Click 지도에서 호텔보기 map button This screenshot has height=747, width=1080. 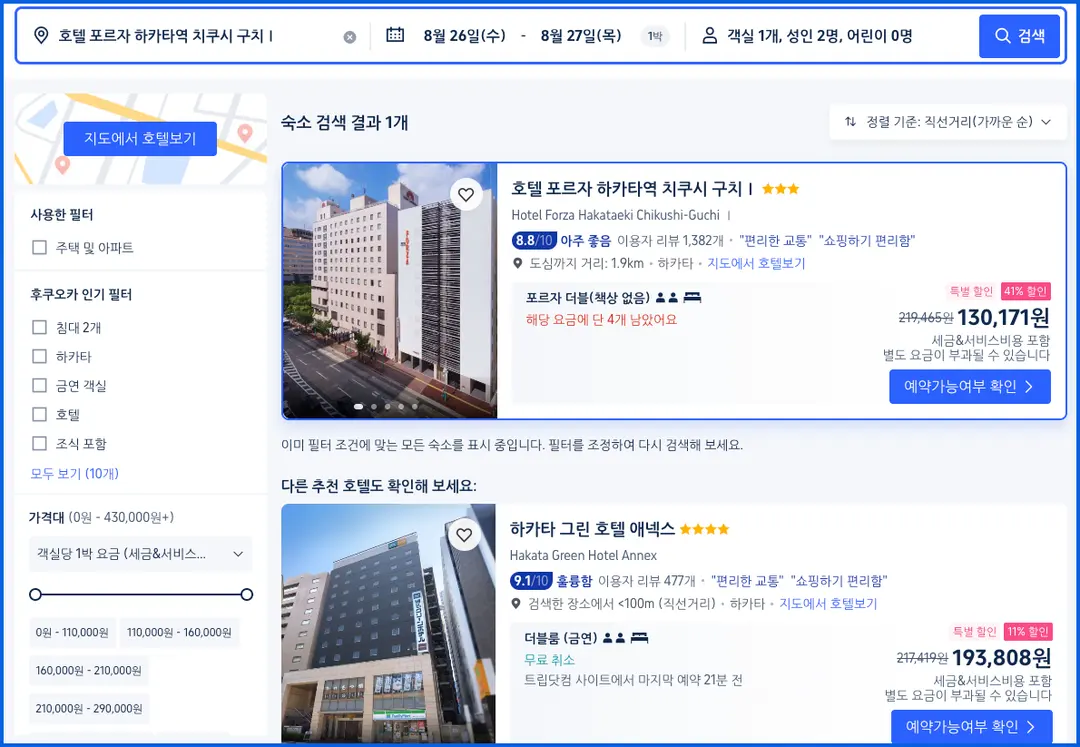click(x=141, y=138)
